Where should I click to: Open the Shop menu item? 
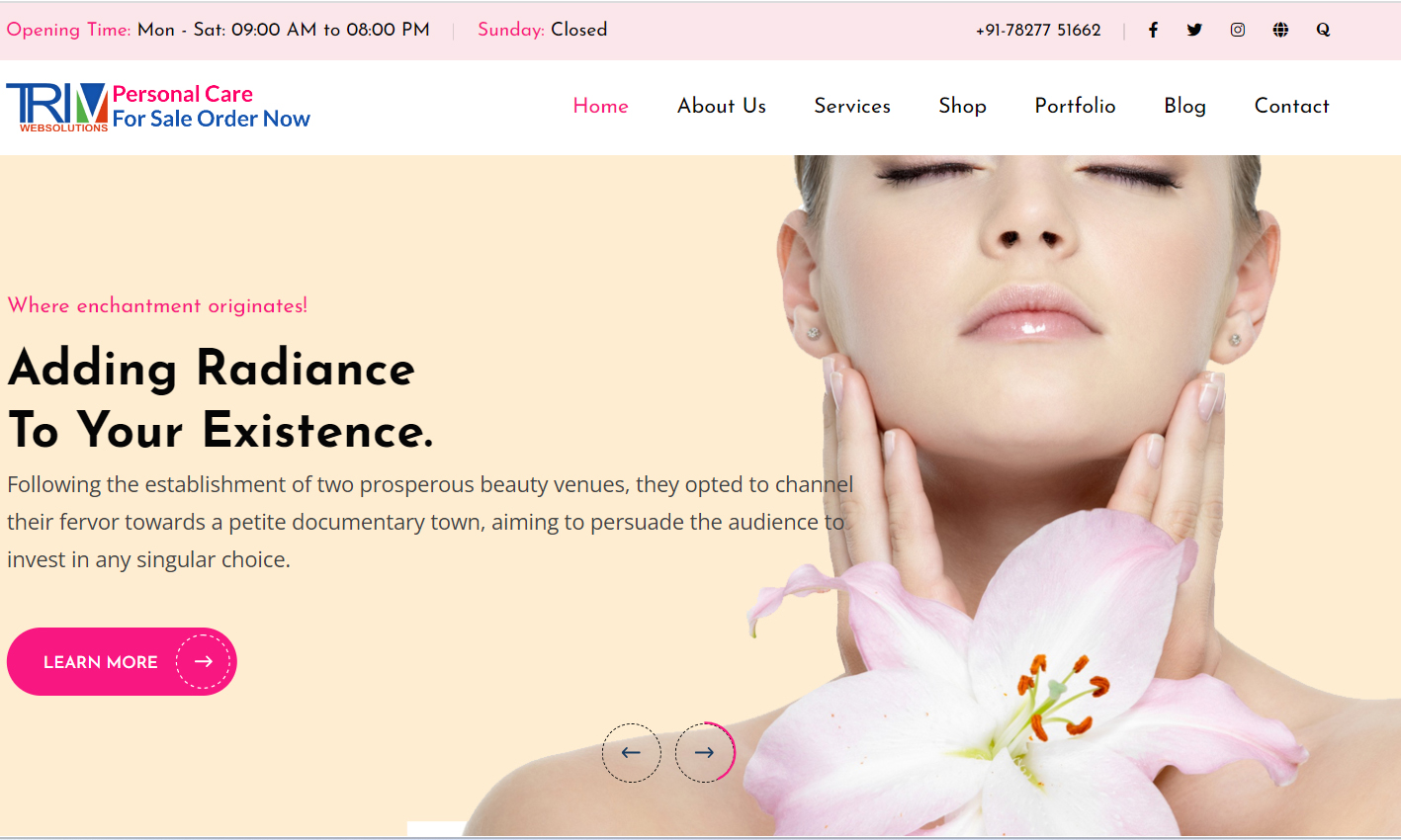[962, 106]
